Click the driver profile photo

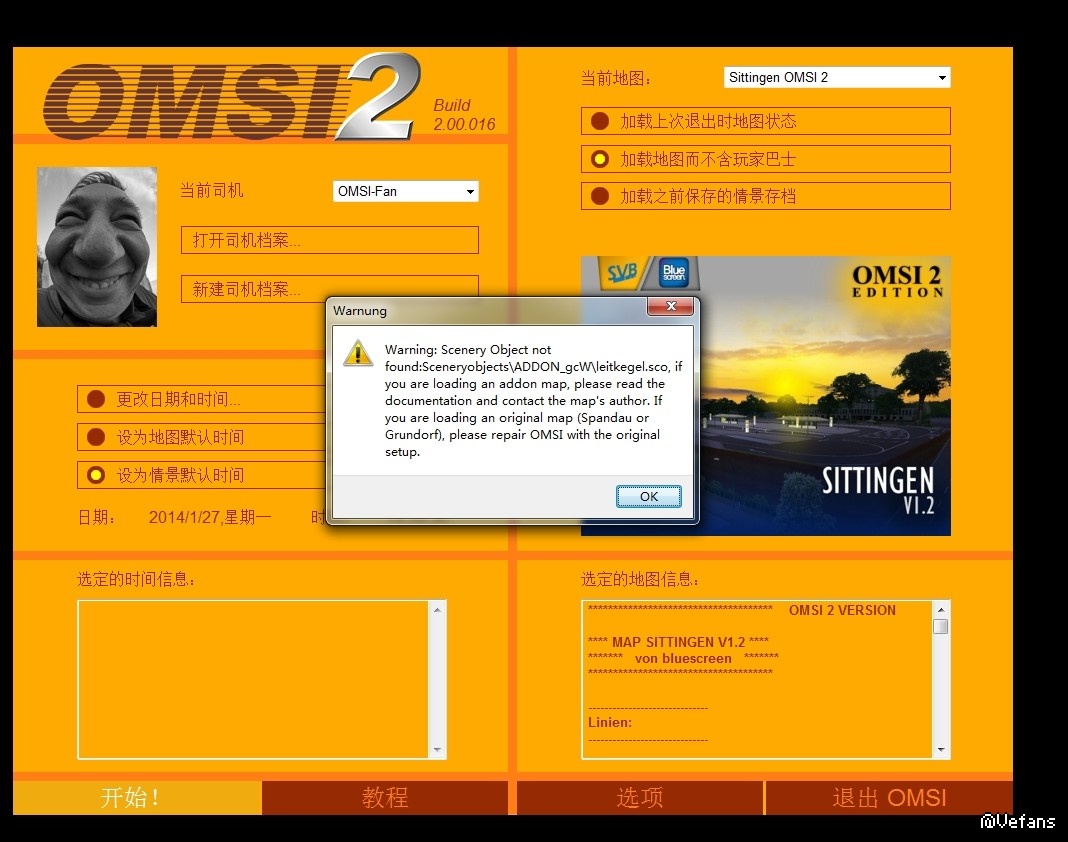(97, 247)
